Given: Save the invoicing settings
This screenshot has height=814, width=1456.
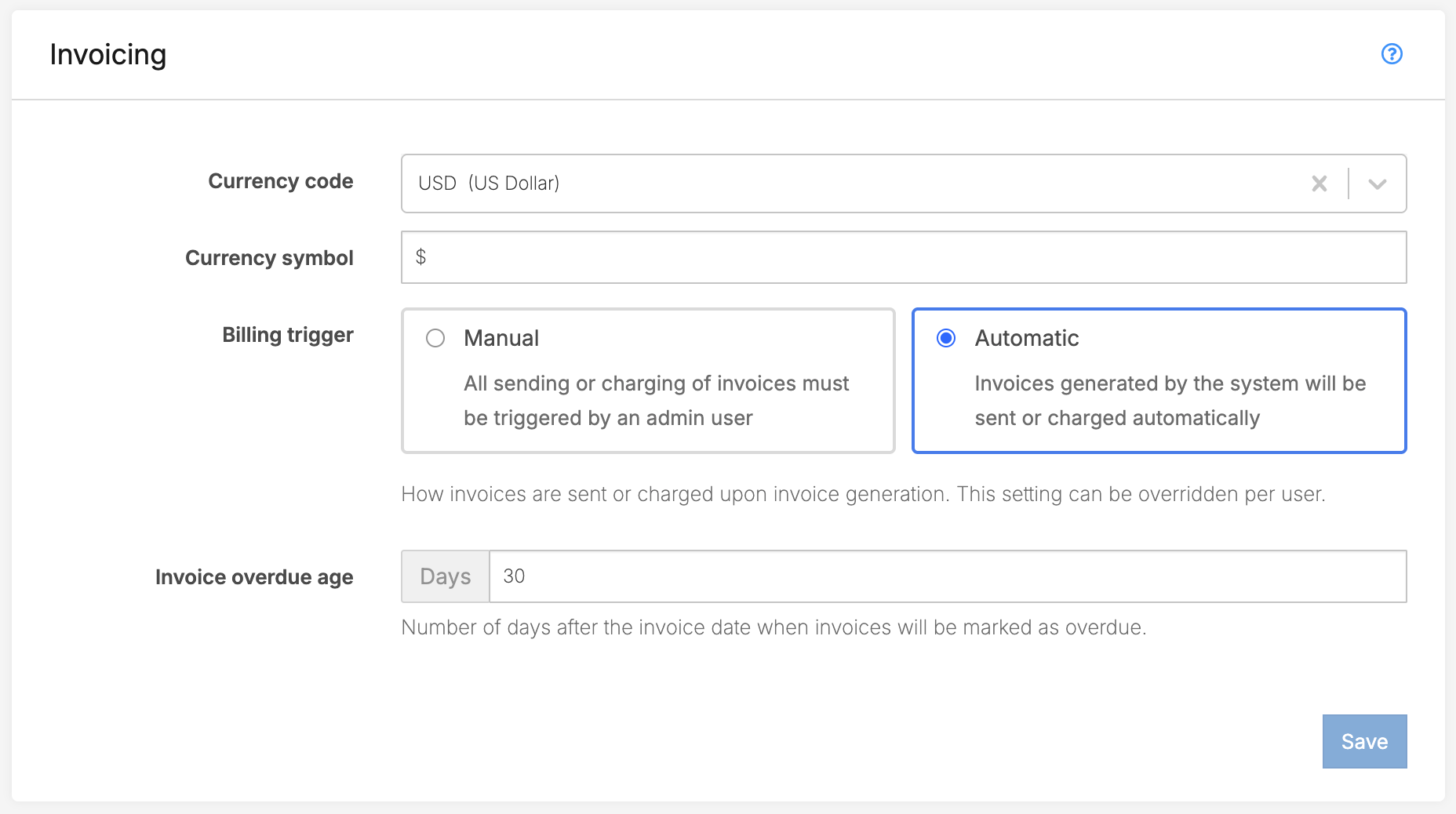Looking at the screenshot, I should click(1364, 741).
